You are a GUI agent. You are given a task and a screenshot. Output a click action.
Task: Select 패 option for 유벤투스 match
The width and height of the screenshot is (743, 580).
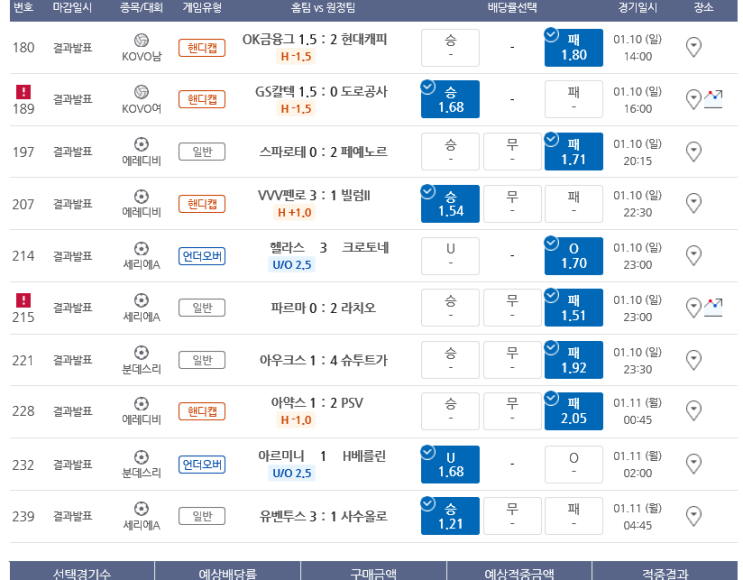(573, 516)
